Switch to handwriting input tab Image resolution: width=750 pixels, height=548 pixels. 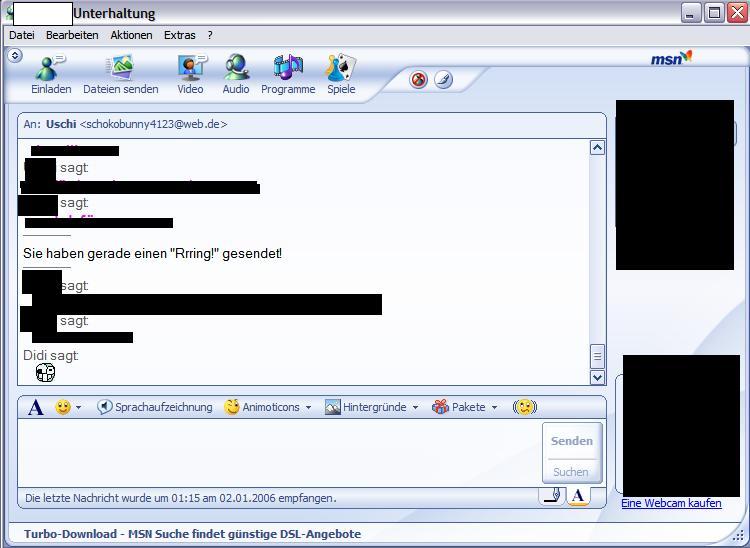pos(553,496)
